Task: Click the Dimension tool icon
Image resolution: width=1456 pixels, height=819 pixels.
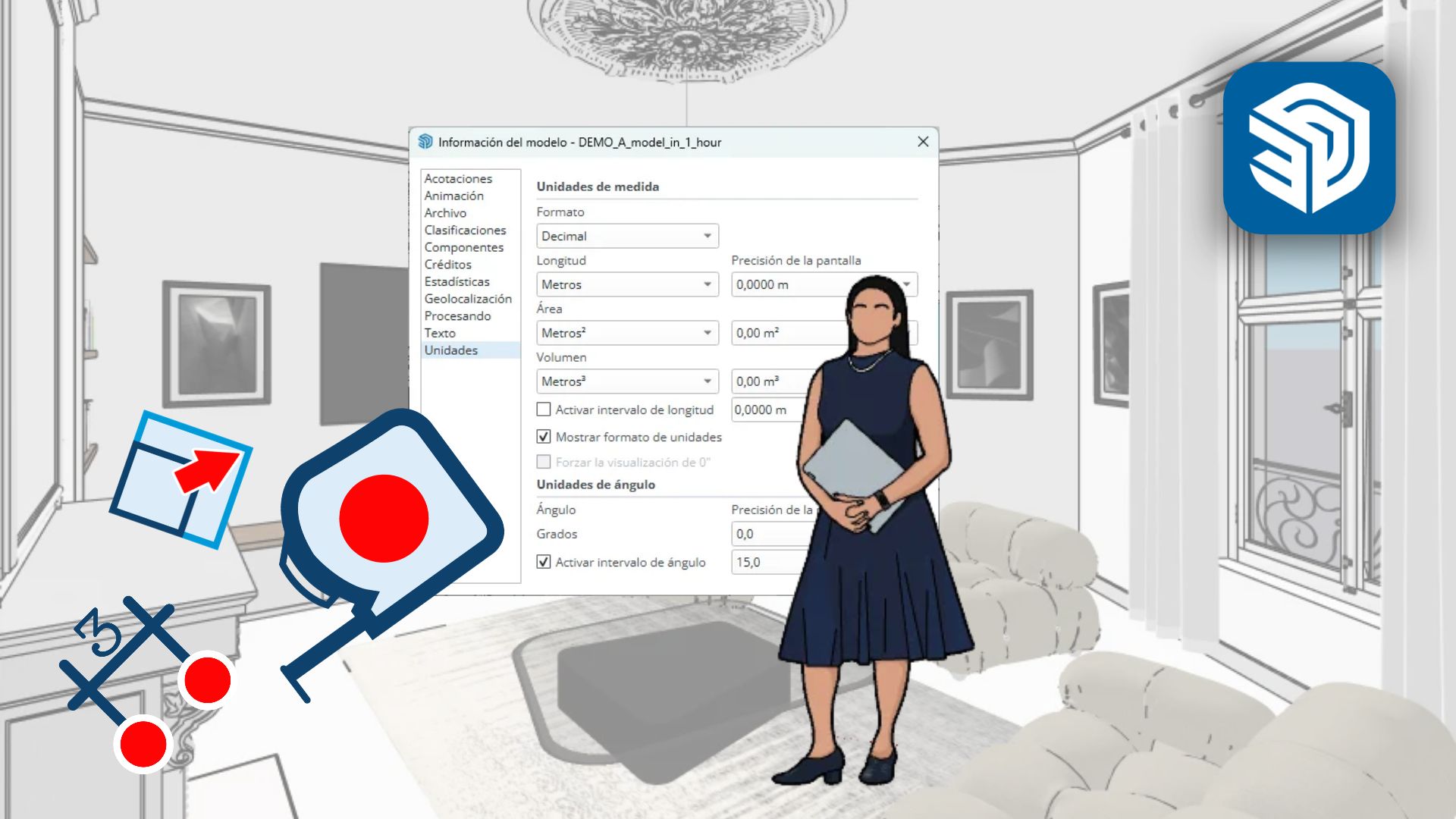Action: click(x=146, y=684)
